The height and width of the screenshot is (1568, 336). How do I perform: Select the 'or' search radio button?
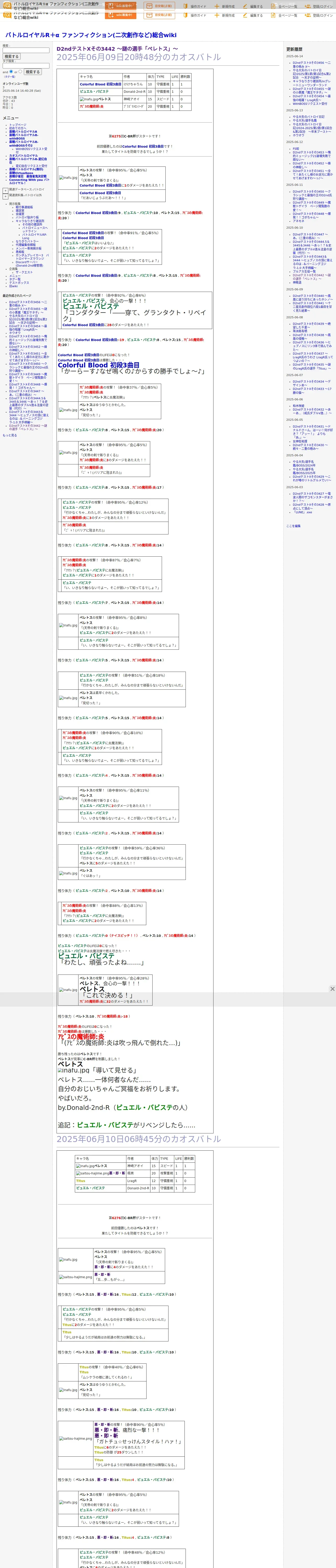[20, 71]
